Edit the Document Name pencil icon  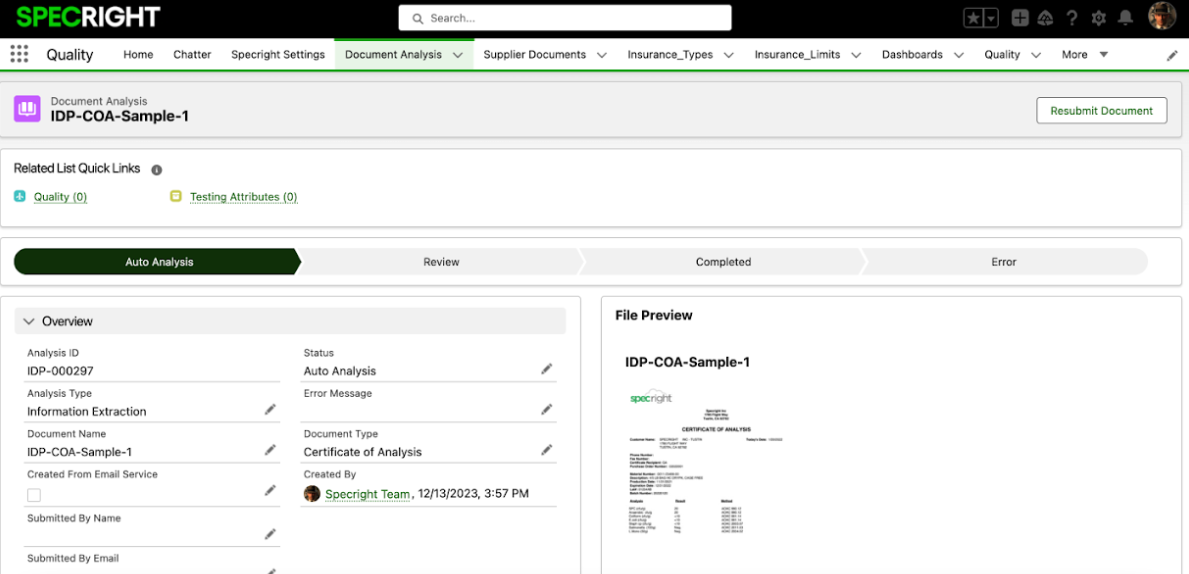pyautogui.click(x=270, y=450)
